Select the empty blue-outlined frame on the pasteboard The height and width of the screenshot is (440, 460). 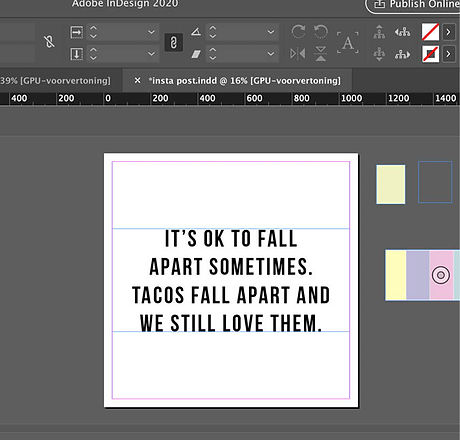(435, 182)
